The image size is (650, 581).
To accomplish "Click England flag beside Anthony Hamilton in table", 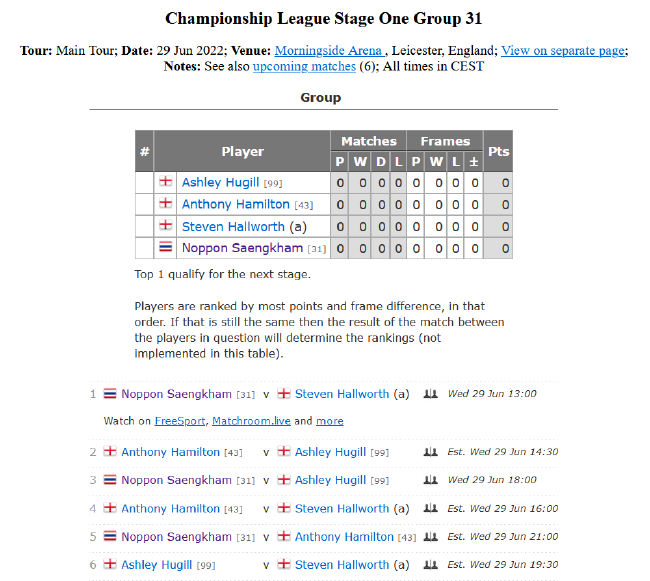I will (165, 203).
